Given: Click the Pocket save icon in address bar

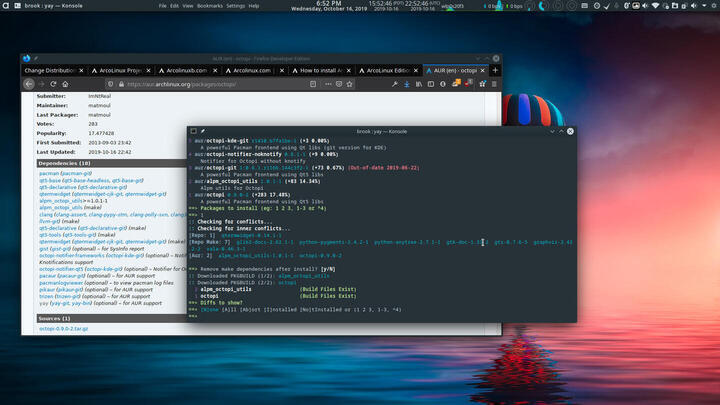Looking at the screenshot, I should pyautogui.click(x=339, y=84).
